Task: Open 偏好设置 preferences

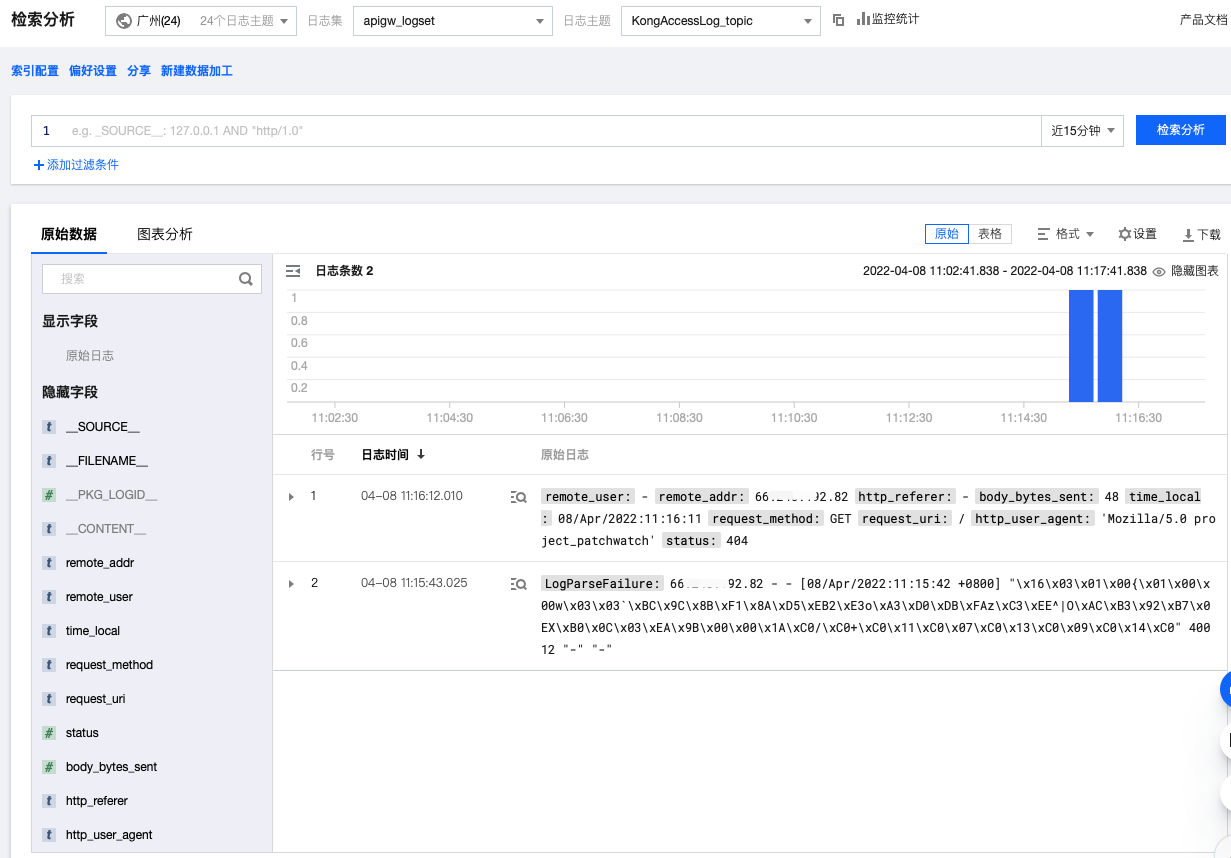Action: [x=93, y=71]
